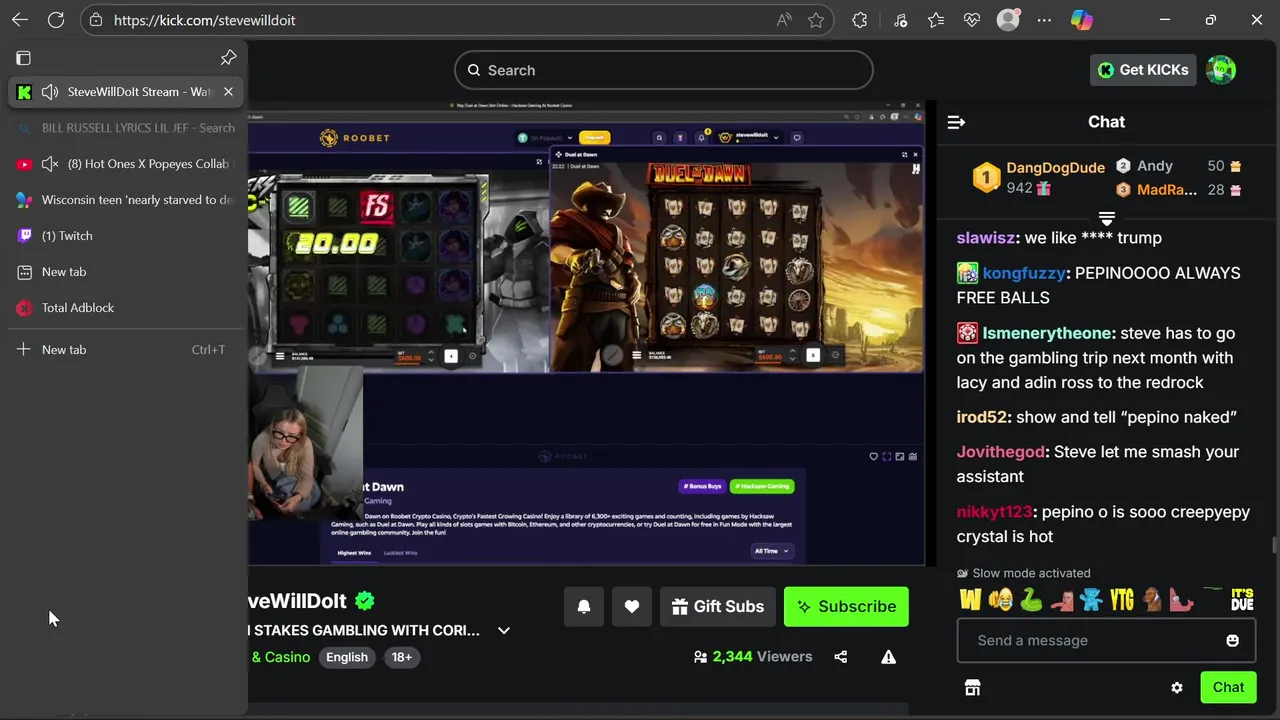Switch to the Total Adblock tab
Viewport: 1280px width, 720px height.
pos(124,308)
